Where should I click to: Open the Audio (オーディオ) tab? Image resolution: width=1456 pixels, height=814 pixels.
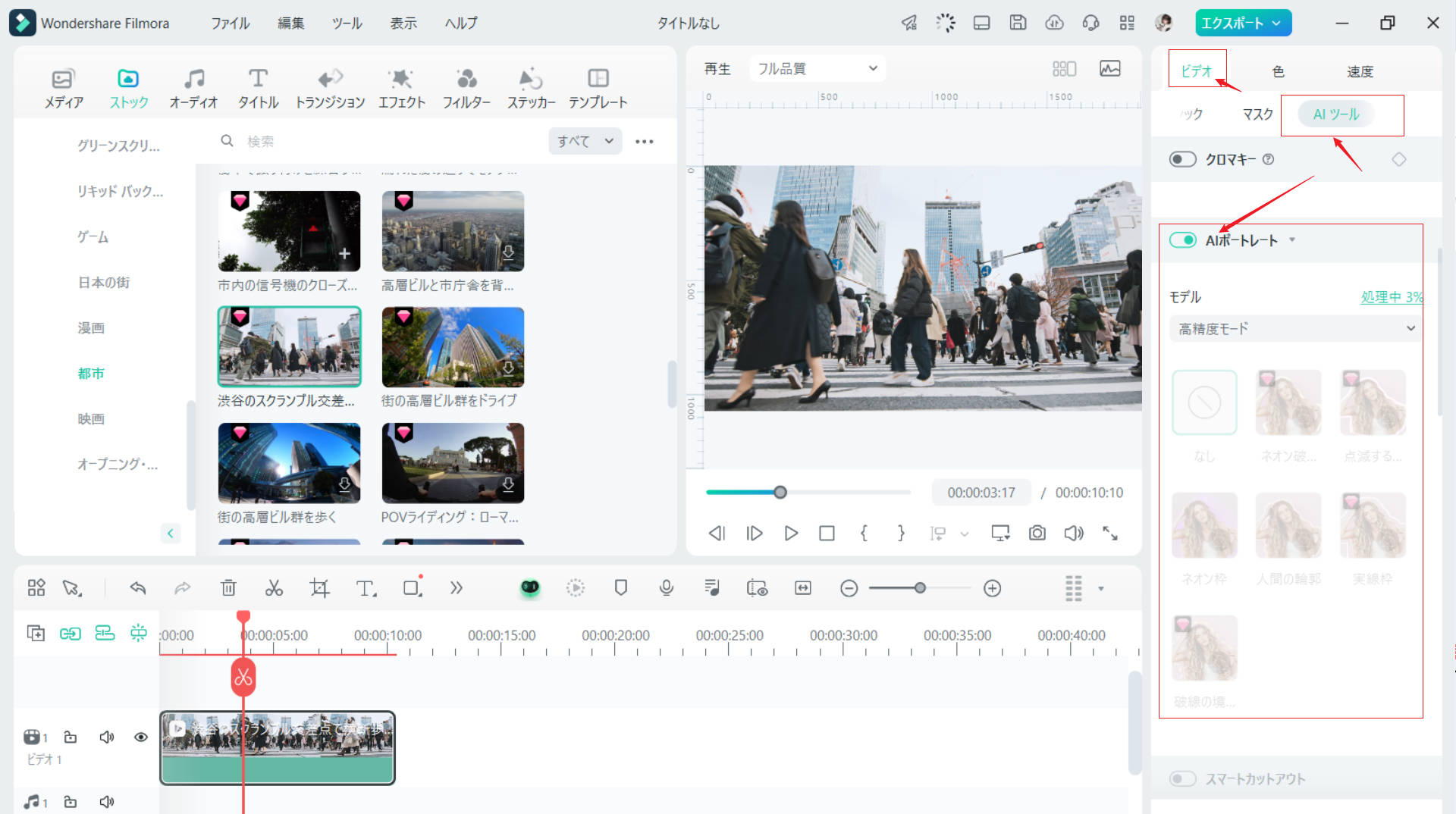(193, 88)
